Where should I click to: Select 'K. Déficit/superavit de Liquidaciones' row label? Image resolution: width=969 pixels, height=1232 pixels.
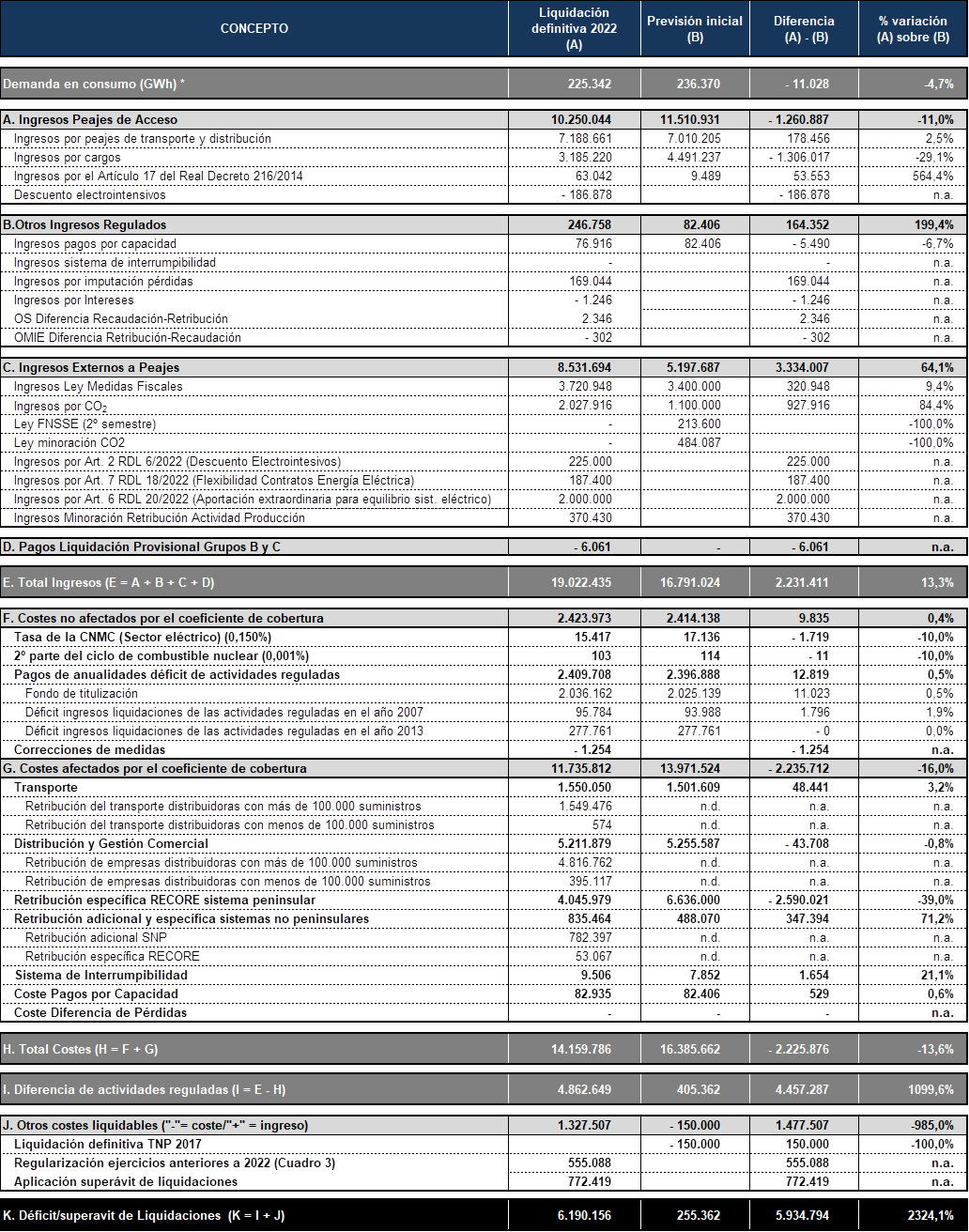tap(145, 1216)
